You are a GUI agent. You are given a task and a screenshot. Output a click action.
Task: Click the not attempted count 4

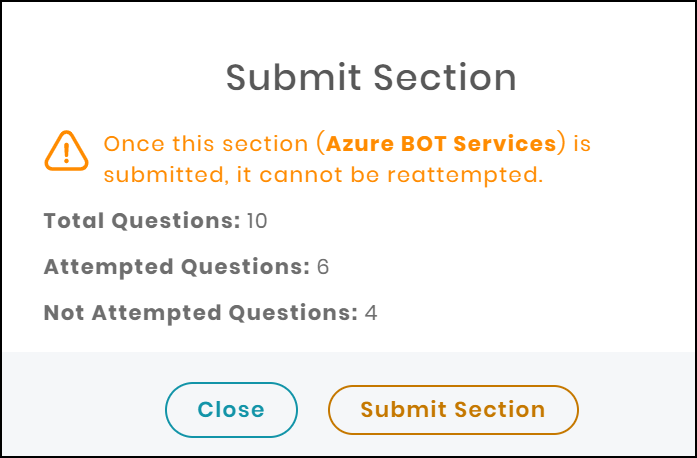371,313
